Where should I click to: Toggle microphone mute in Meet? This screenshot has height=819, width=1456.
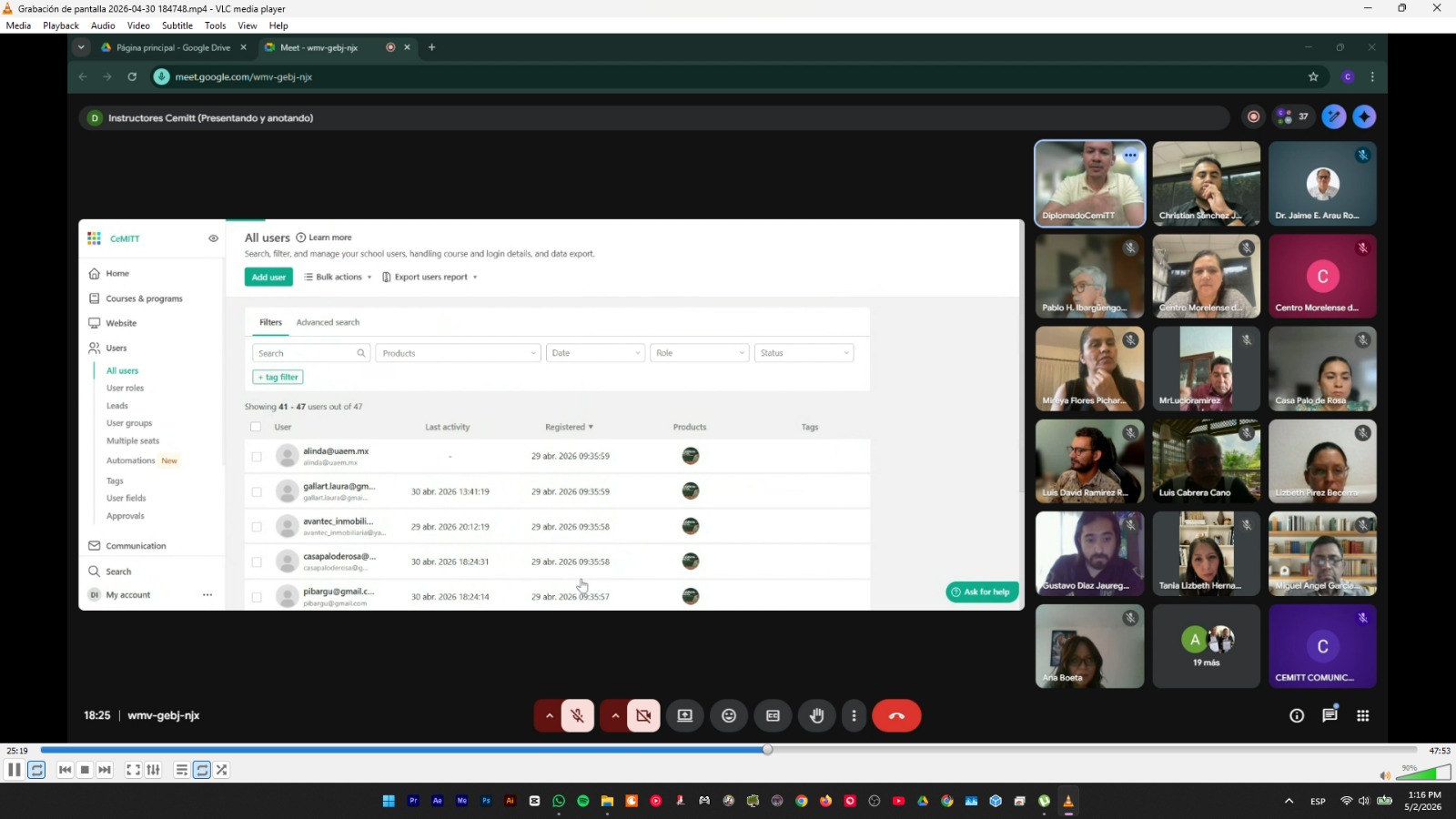(x=578, y=716)
